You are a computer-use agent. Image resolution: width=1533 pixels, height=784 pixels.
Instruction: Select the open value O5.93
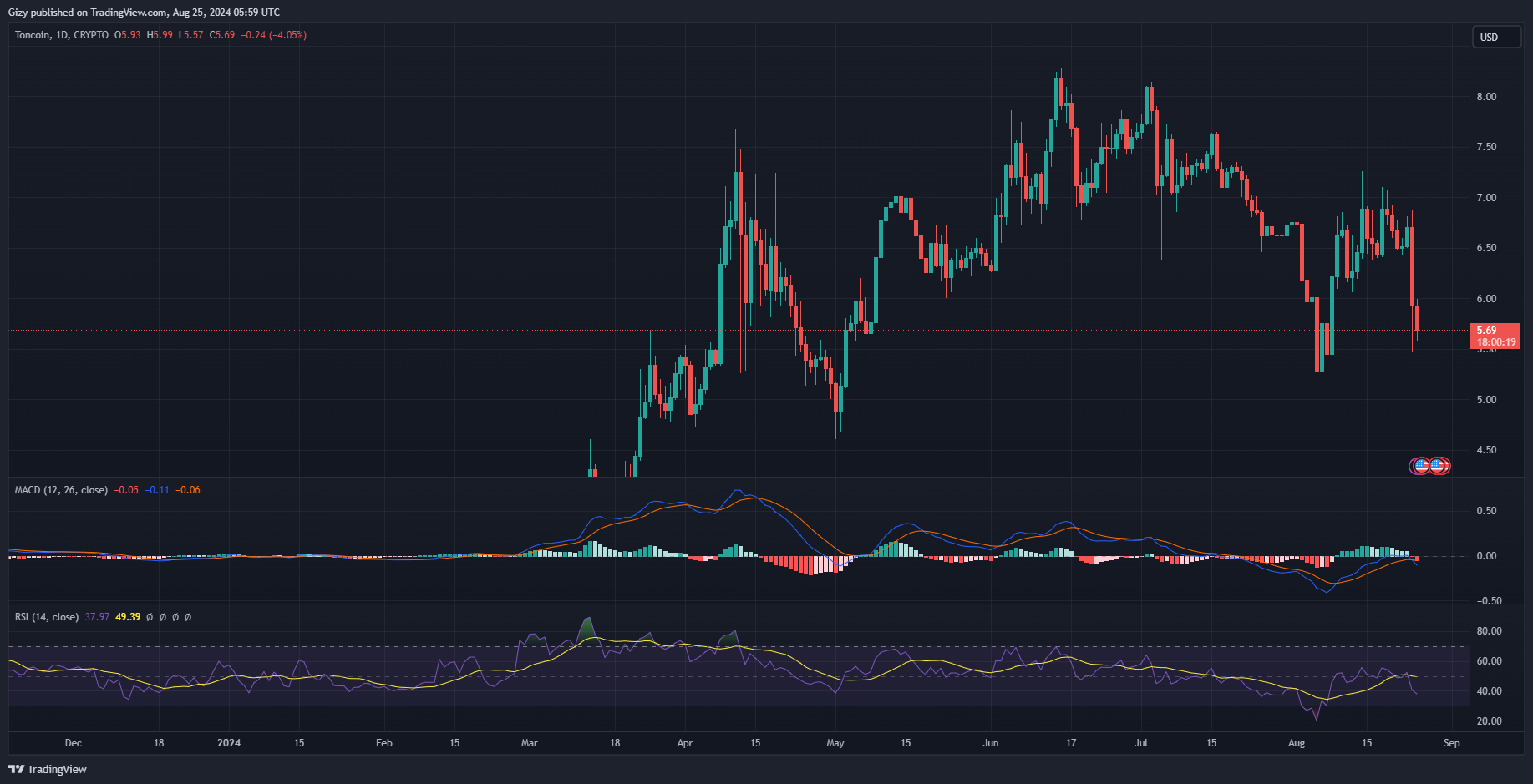point(128,35)
